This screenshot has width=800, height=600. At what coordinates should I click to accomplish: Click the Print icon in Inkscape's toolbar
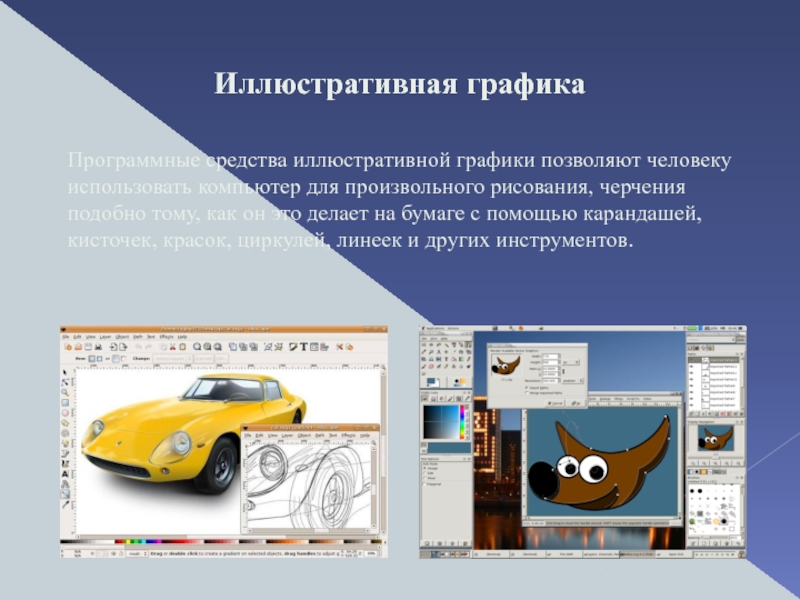click(98, 347)
